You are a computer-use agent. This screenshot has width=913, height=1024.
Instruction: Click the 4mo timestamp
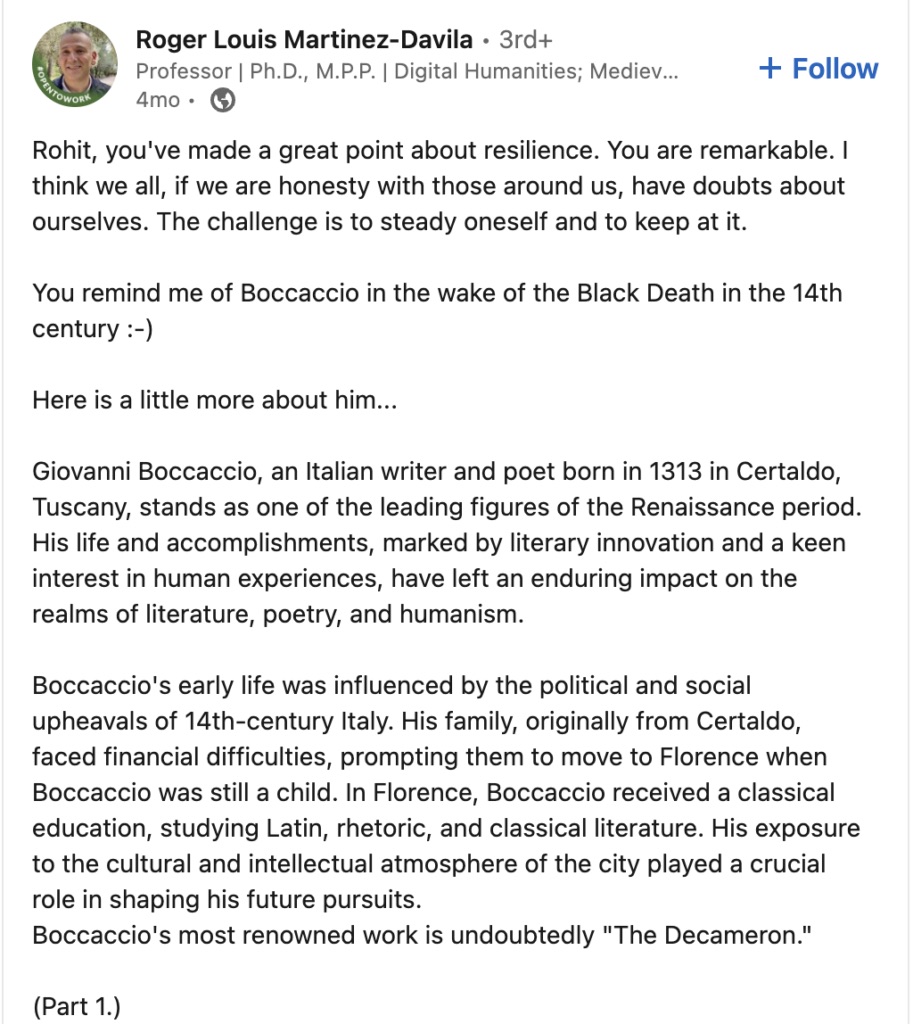point(157,100)
